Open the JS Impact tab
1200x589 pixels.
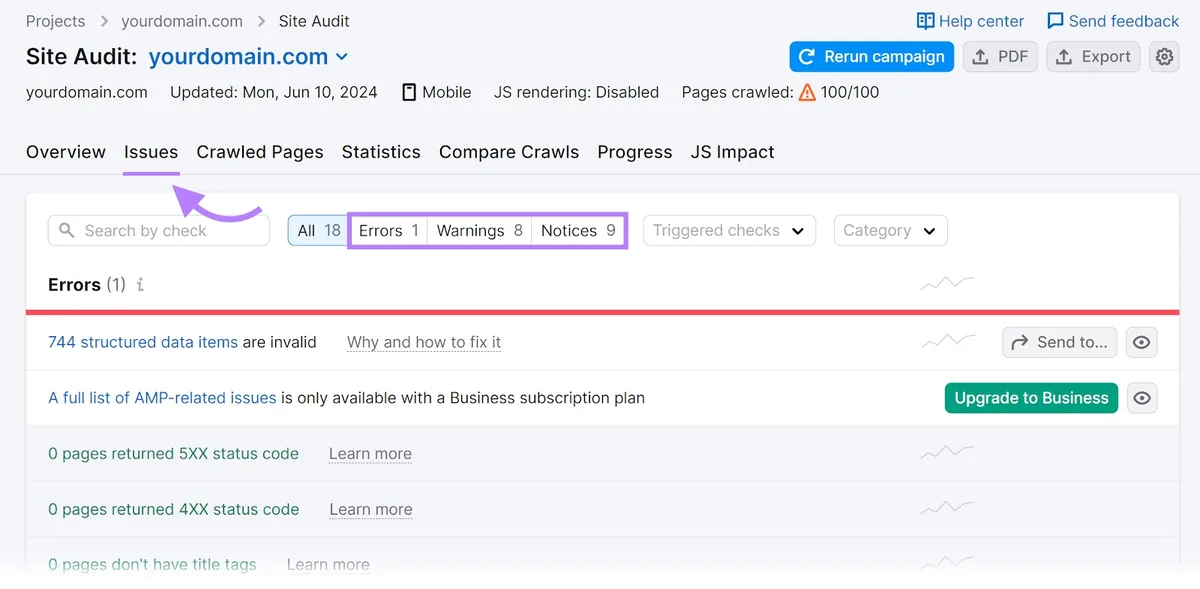point(733,152)
